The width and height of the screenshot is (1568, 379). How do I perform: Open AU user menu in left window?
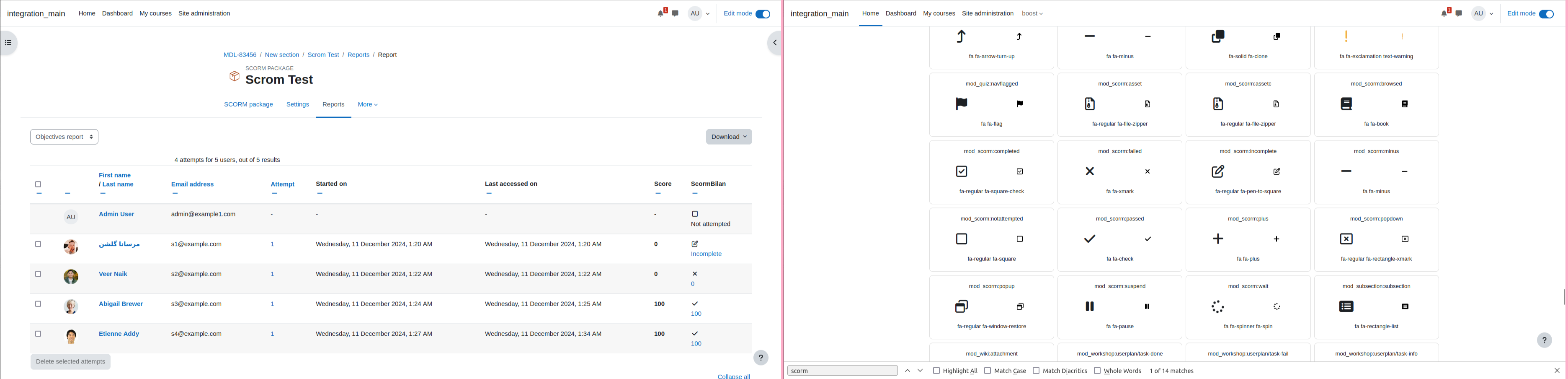[x=699, y=13]
